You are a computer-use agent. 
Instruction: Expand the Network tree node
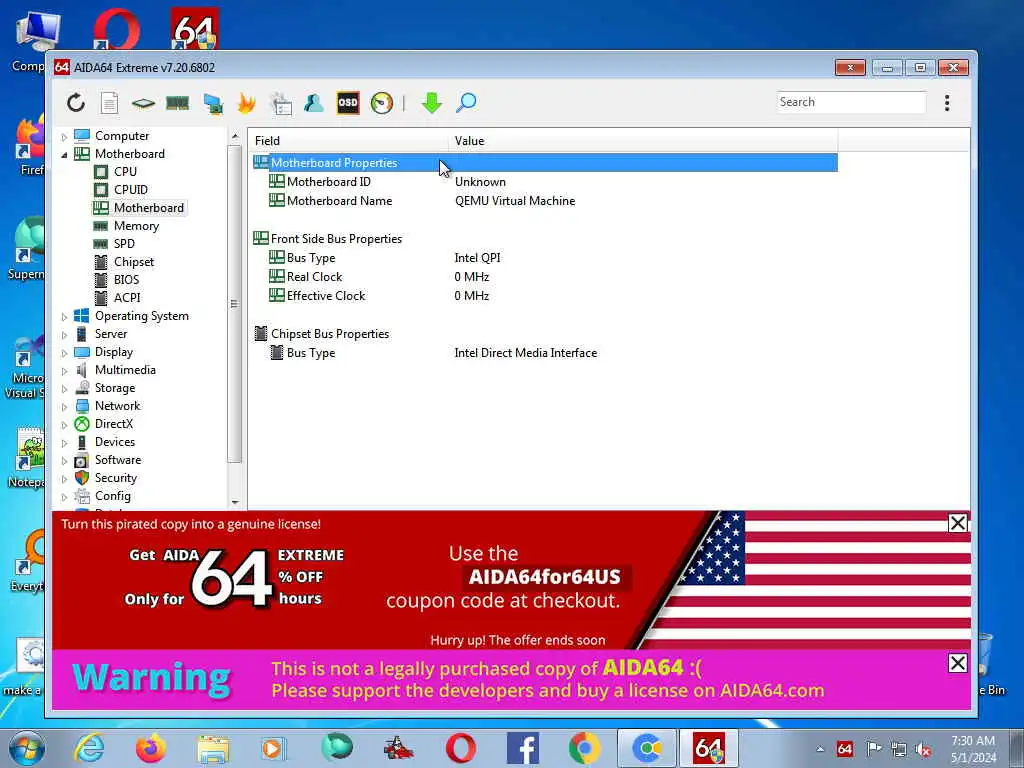(x=64, y=406)
